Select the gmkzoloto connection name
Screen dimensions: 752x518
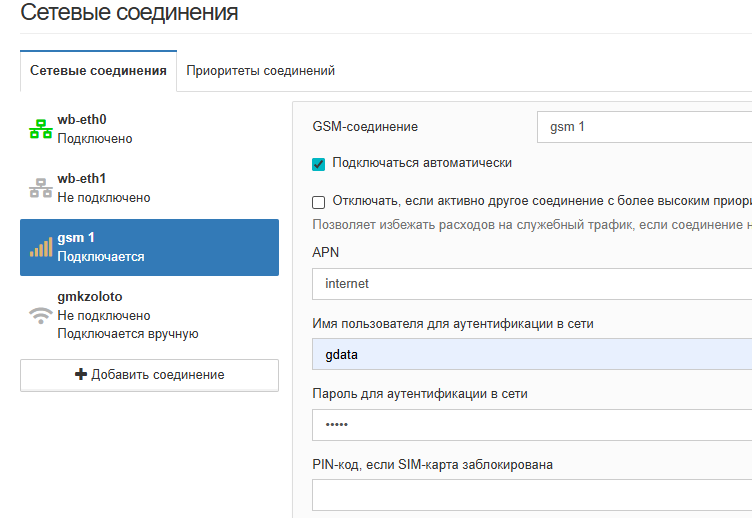click(90, 297)
